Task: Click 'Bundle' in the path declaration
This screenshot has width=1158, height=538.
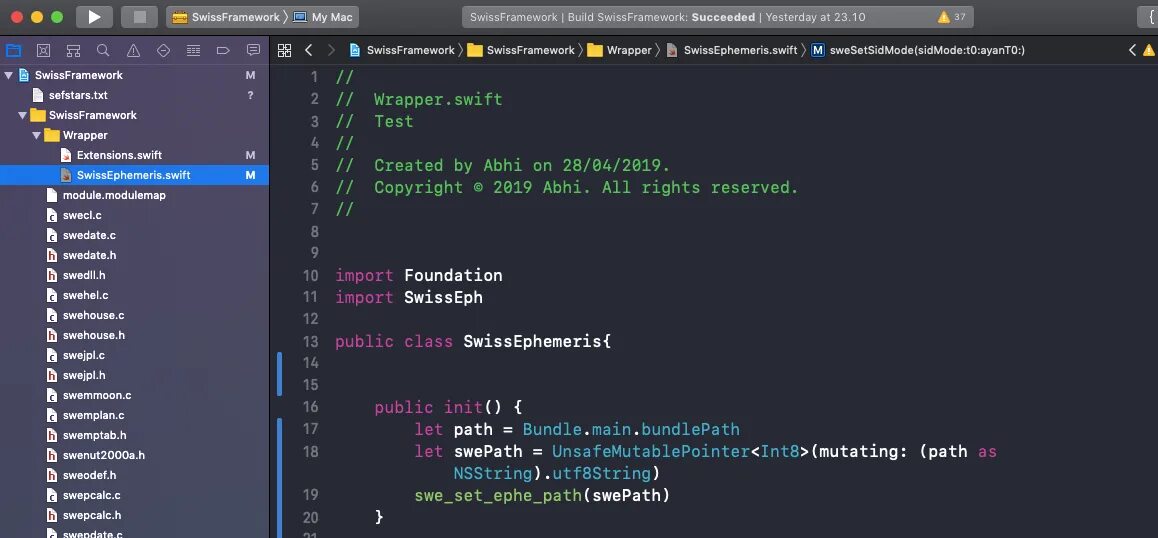Action: pyautogui.click(x=552, y=429)
